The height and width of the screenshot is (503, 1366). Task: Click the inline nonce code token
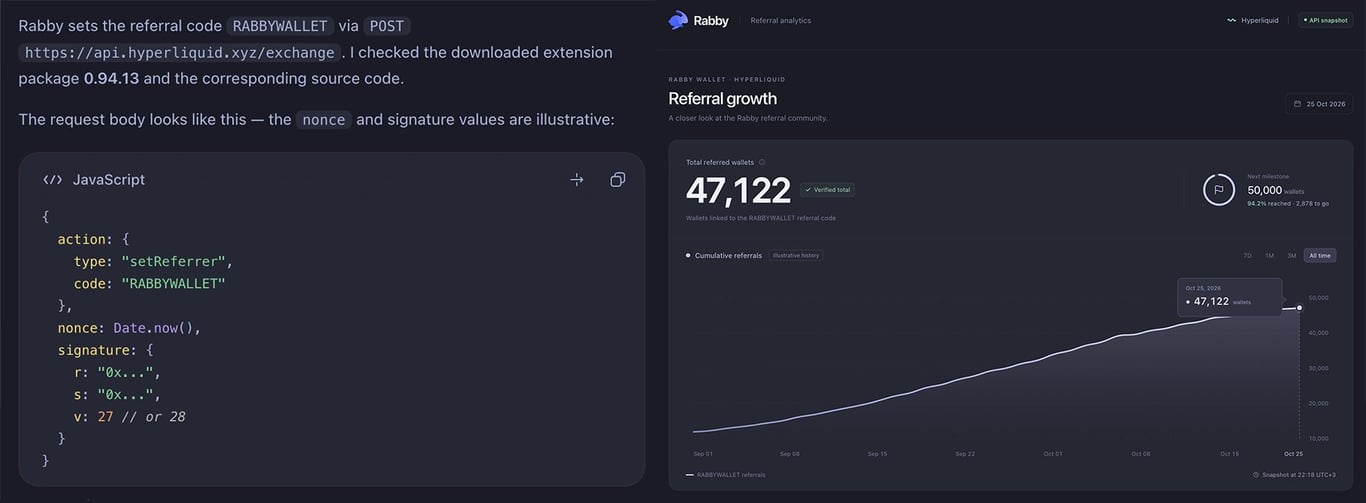324,120
